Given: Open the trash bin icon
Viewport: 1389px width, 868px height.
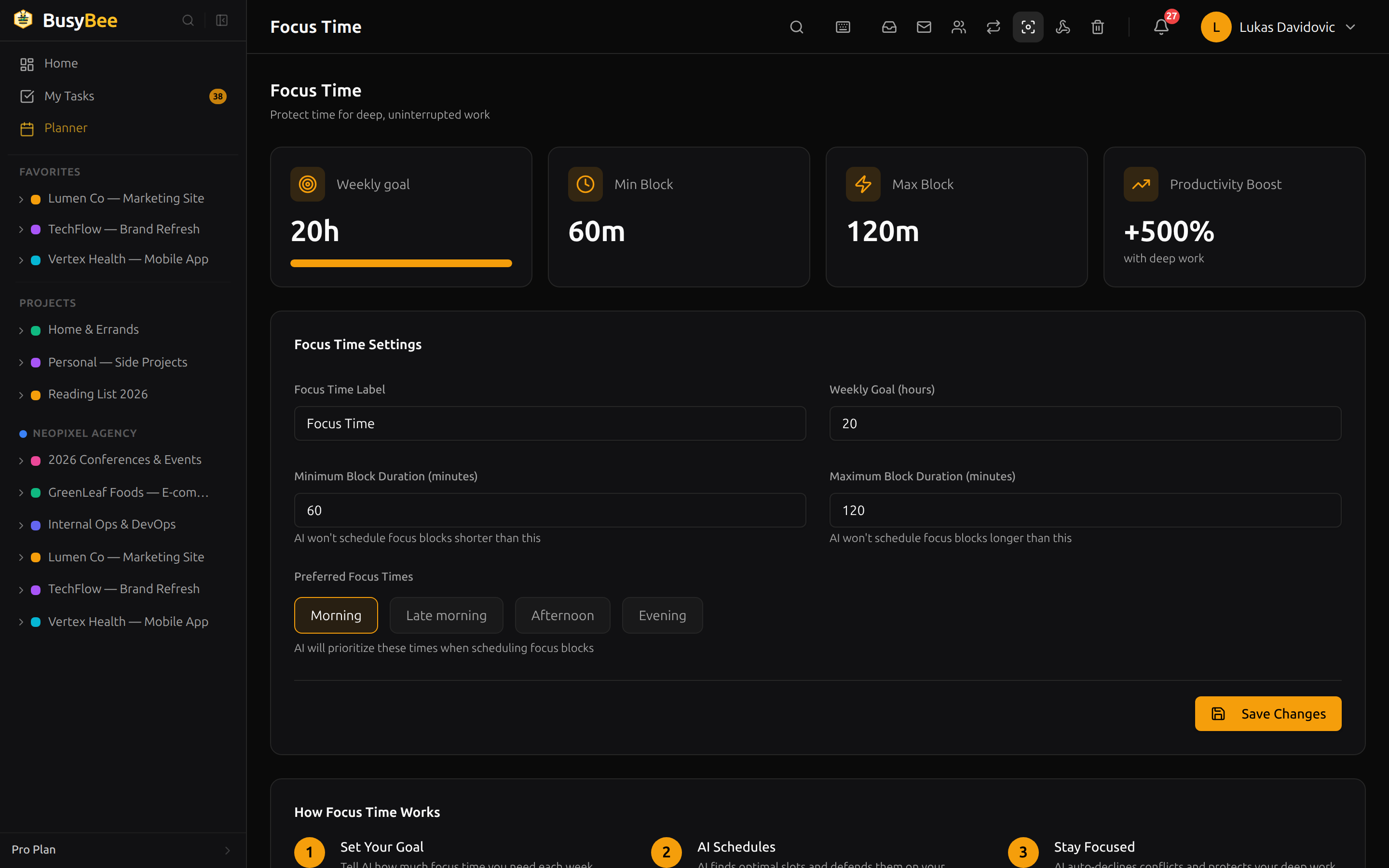Looking at the screenshot, I should pyautogui.click(x=1097, y=27).
